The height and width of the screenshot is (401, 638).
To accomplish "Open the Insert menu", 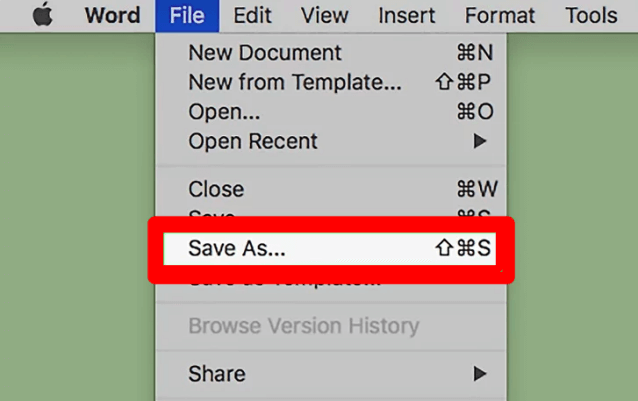I will click(x=405, y=15).
